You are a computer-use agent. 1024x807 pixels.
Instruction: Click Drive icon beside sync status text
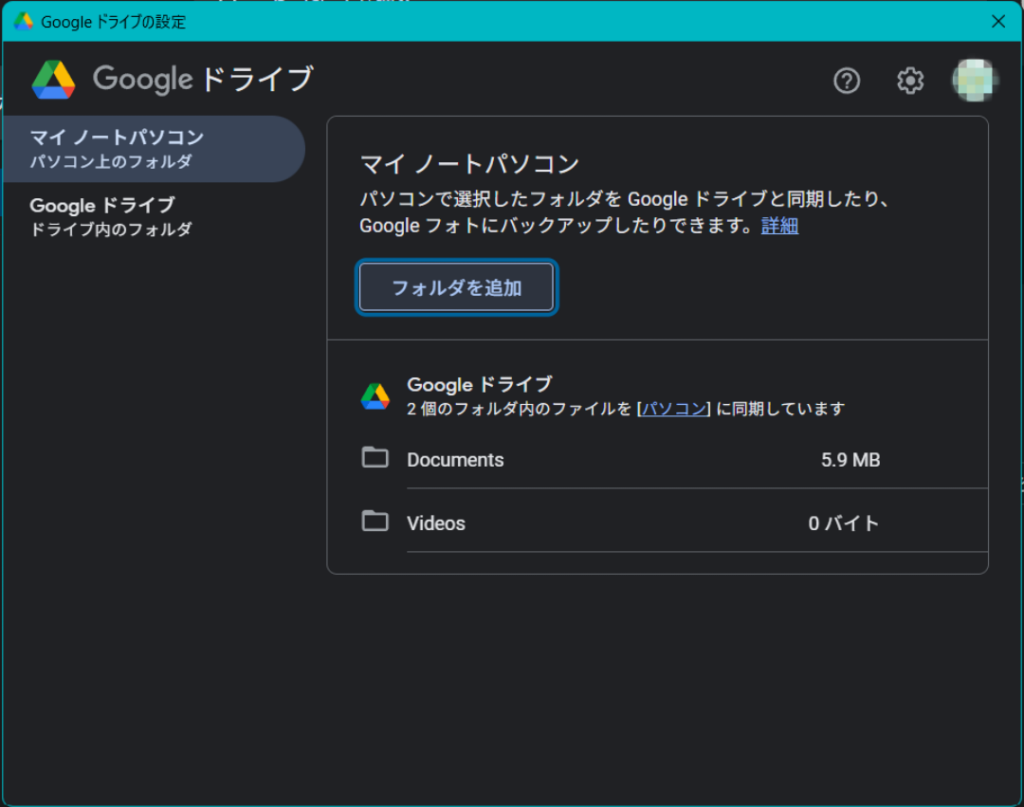point(375,396)
